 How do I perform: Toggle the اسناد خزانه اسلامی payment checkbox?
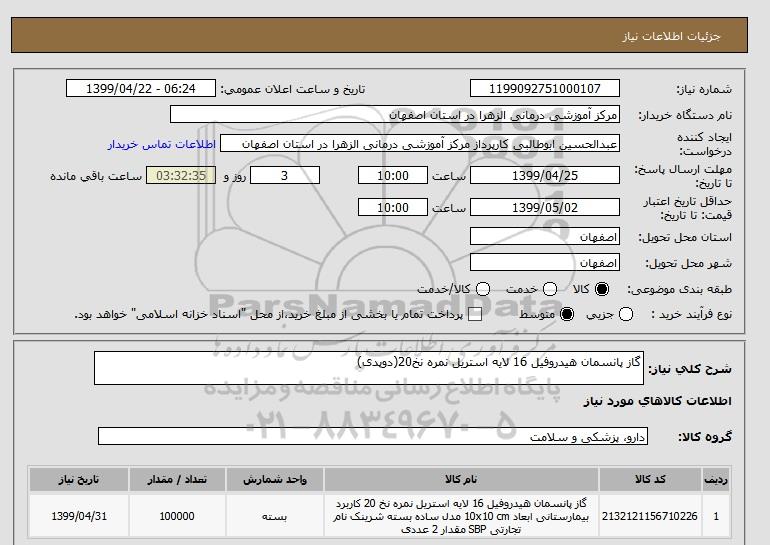tap(475, 315)
